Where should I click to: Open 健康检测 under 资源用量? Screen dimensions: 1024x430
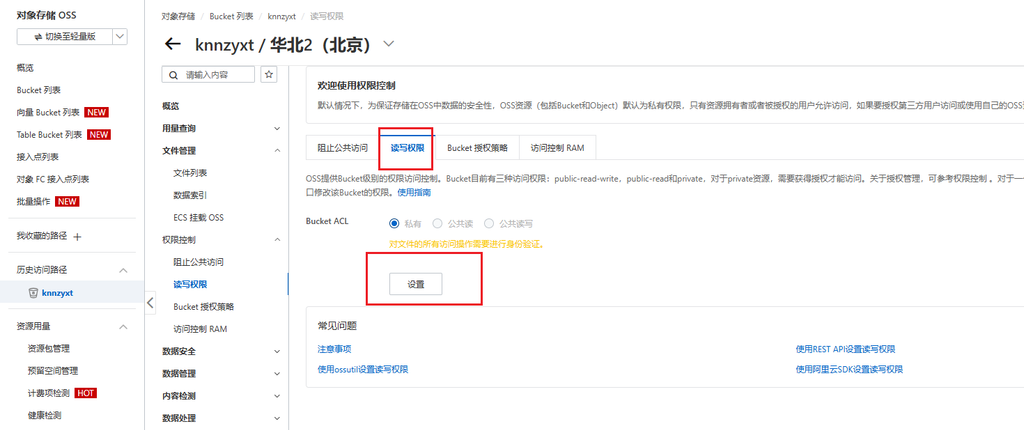coord(44,415)
